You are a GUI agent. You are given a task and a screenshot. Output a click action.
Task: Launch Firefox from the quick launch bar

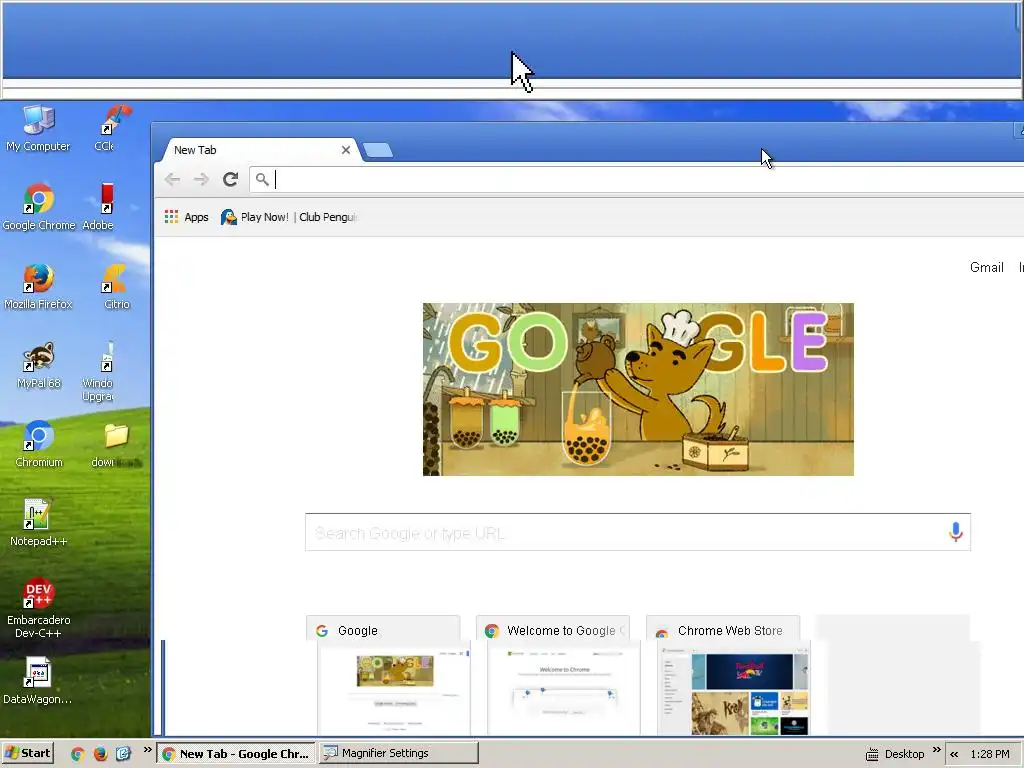(x=100, y=754)
